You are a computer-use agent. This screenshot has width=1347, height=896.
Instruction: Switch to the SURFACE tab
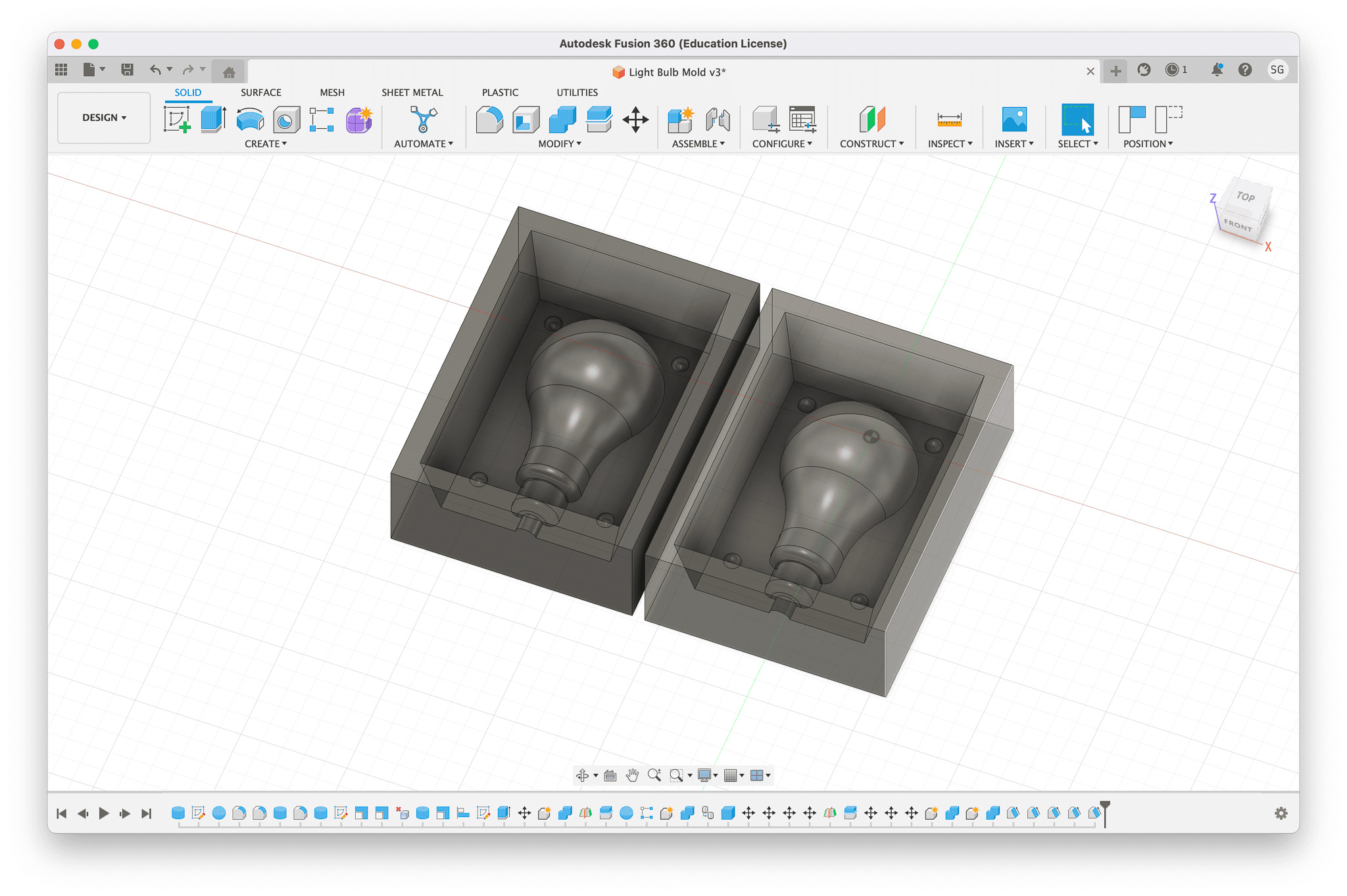(x=261, y=93)
